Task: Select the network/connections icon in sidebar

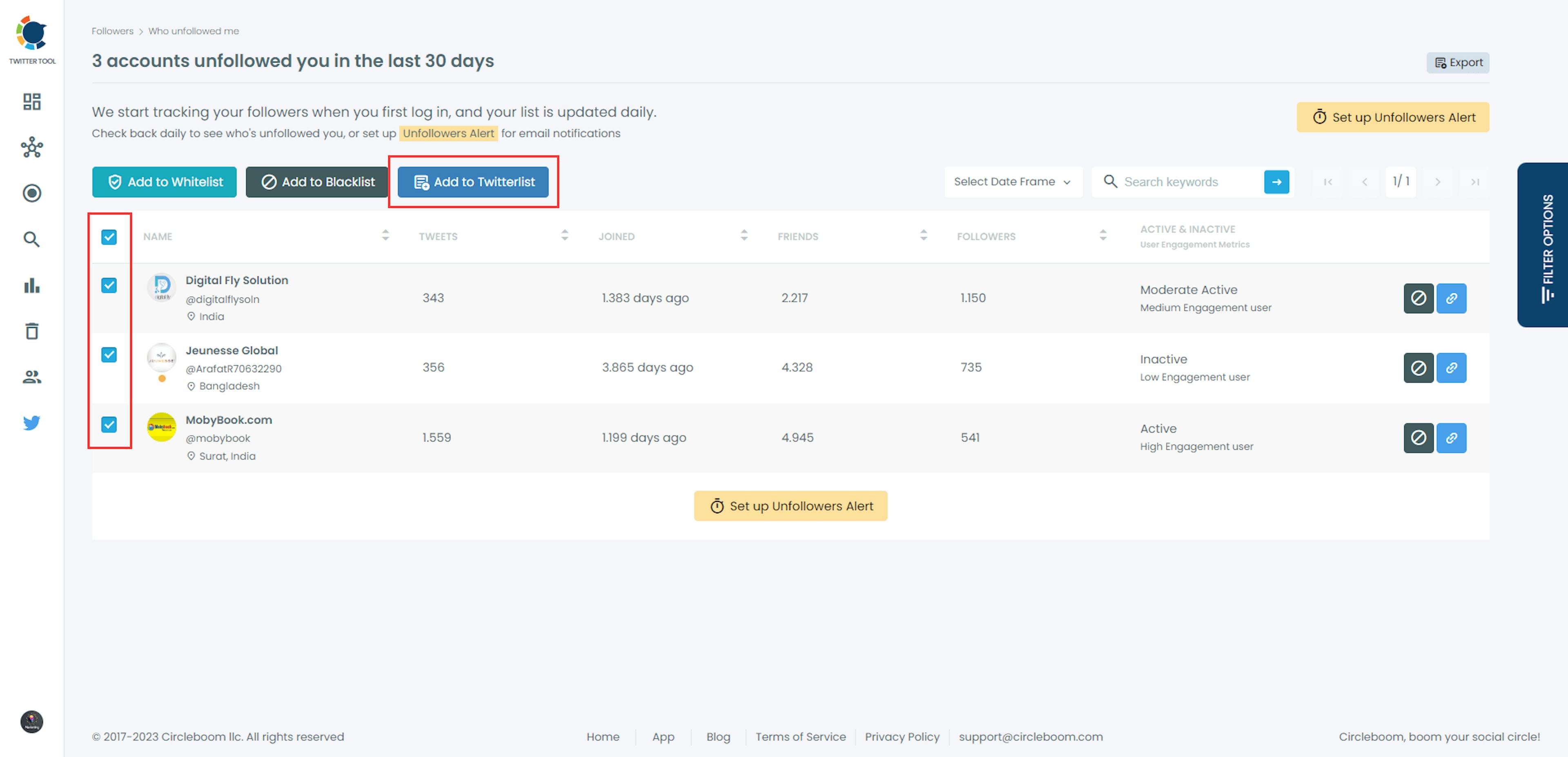Action: pos(30,147)
